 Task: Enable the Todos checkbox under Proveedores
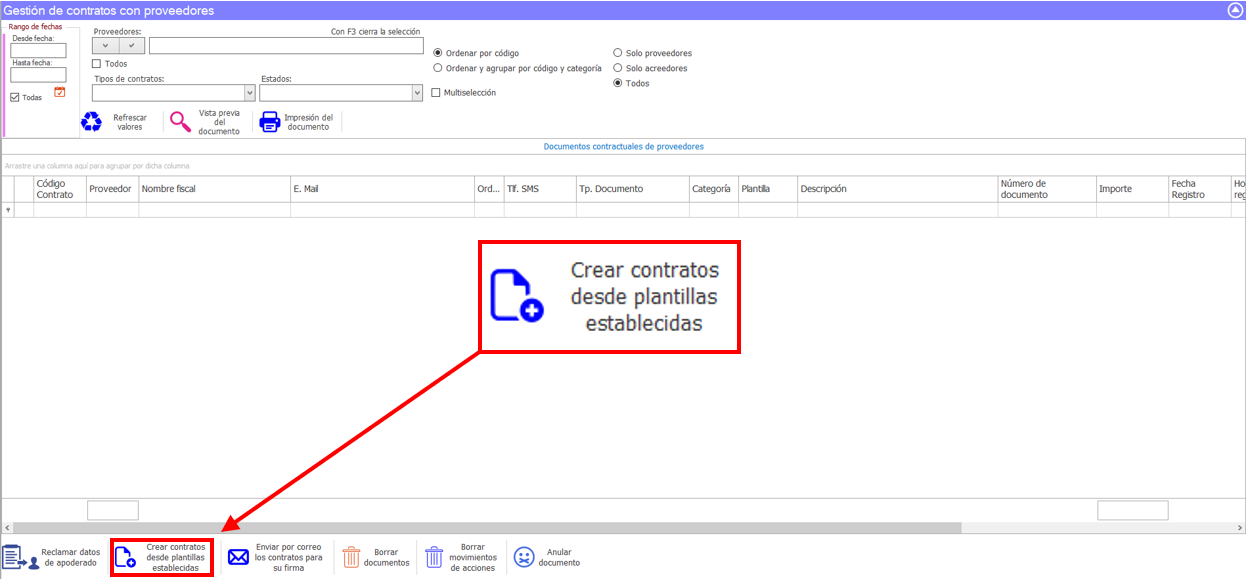(x=94, y=63)
